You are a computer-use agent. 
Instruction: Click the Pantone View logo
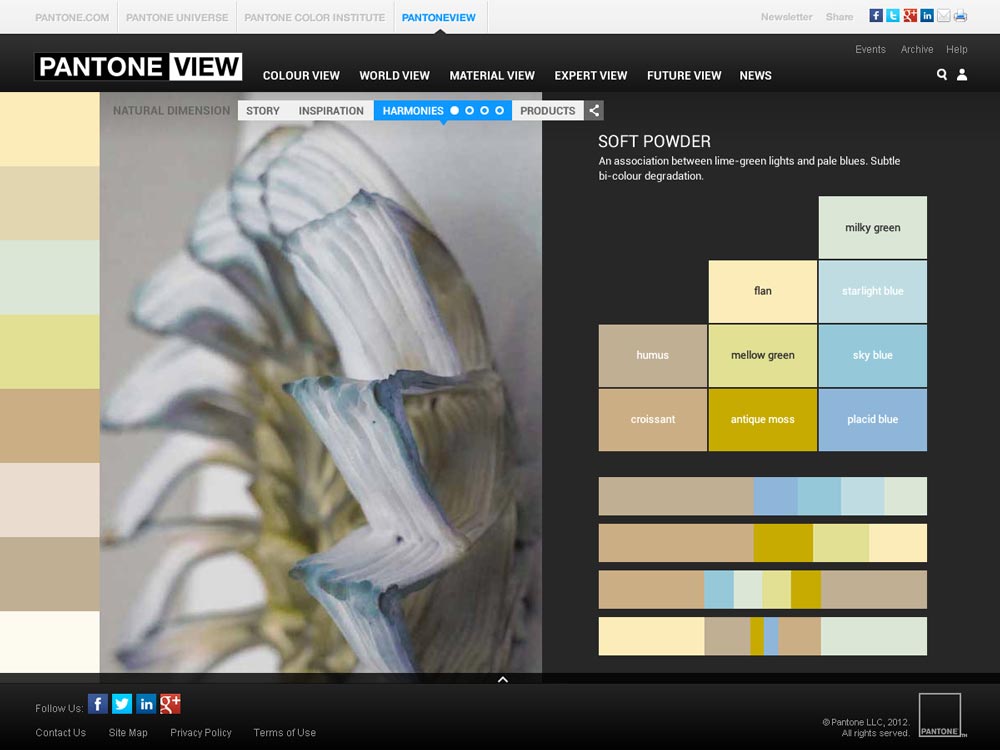pos(138,66)
